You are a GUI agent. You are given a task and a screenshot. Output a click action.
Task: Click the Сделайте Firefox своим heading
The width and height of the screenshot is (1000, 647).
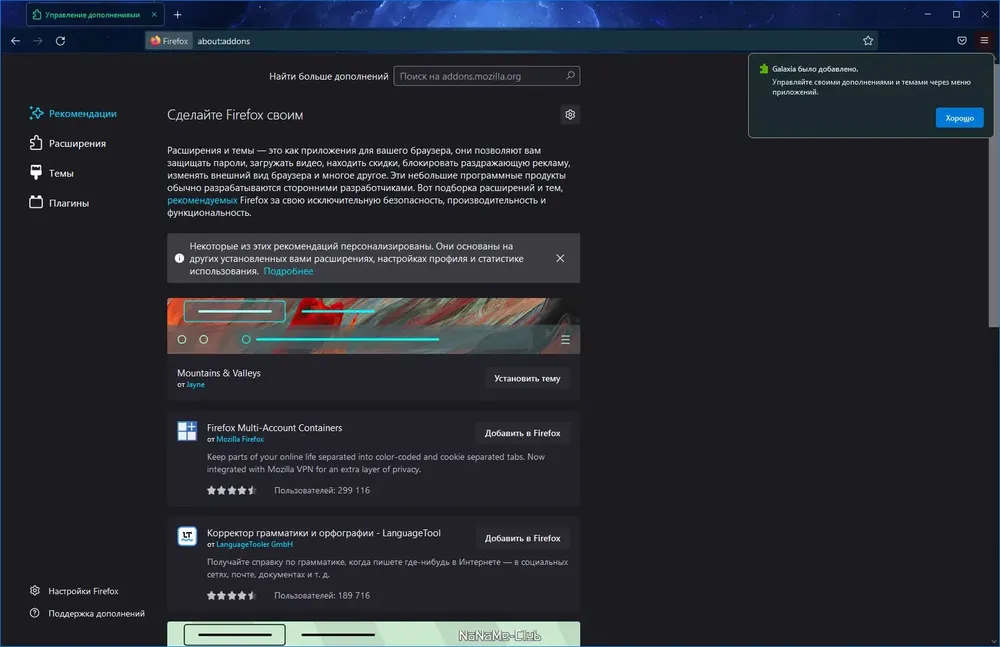(x=235, y=115)
